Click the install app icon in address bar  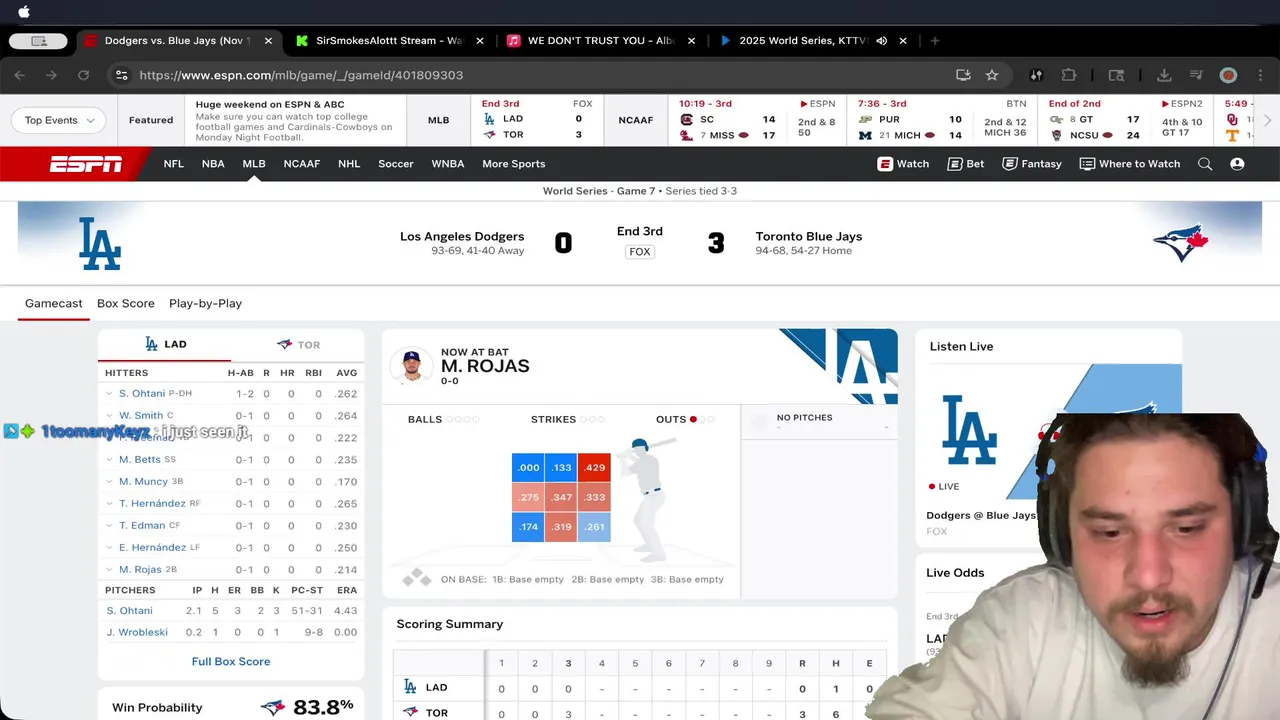(x=963, y=75)
